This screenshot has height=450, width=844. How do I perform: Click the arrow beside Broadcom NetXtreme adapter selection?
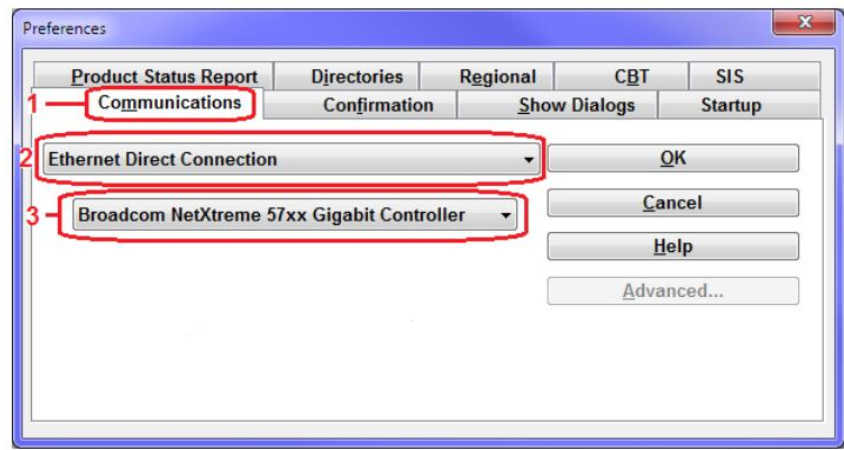505,216
